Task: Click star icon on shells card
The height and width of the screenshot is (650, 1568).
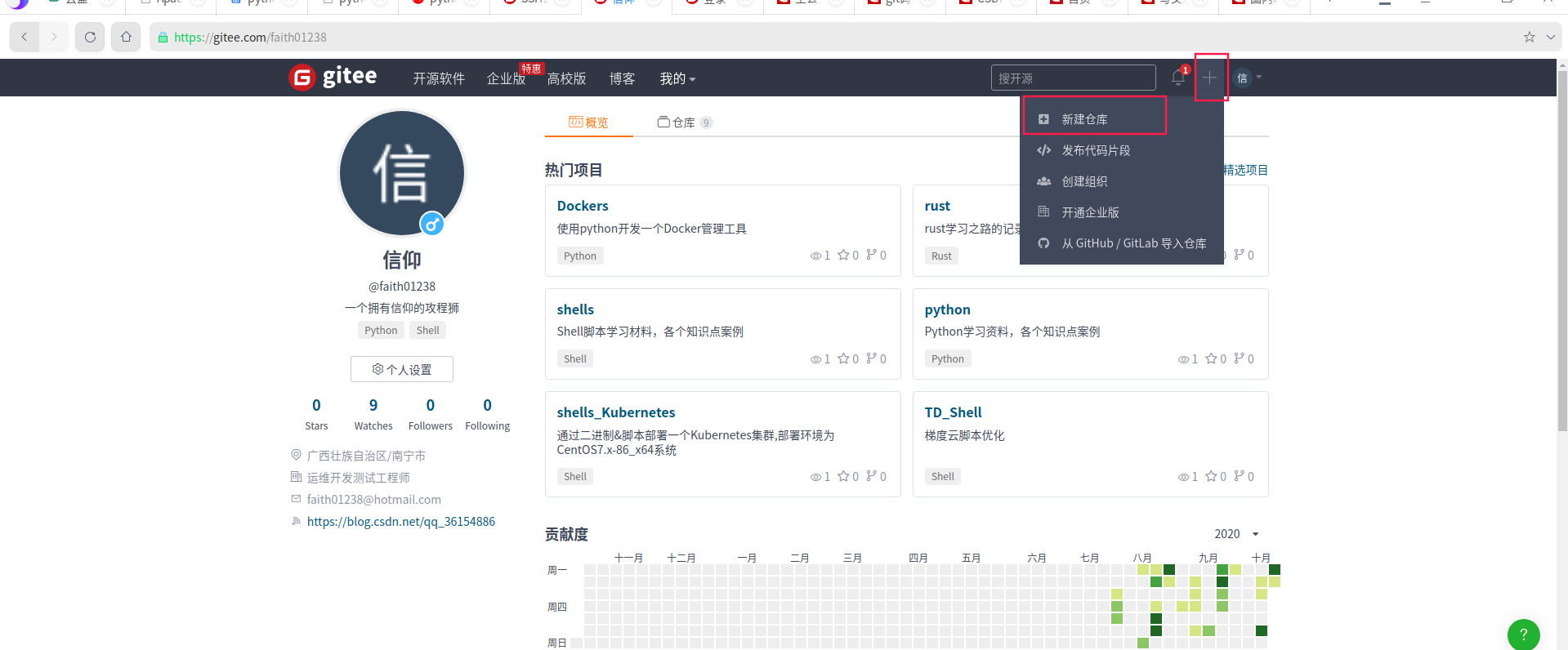Action: [843, 358]
